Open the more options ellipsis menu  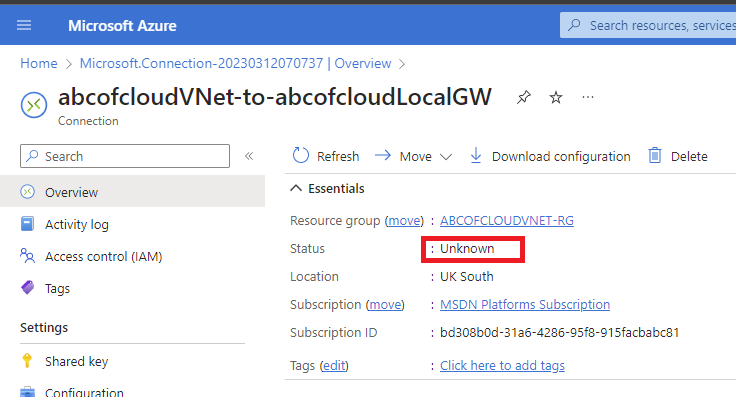(x=588, y=97)
